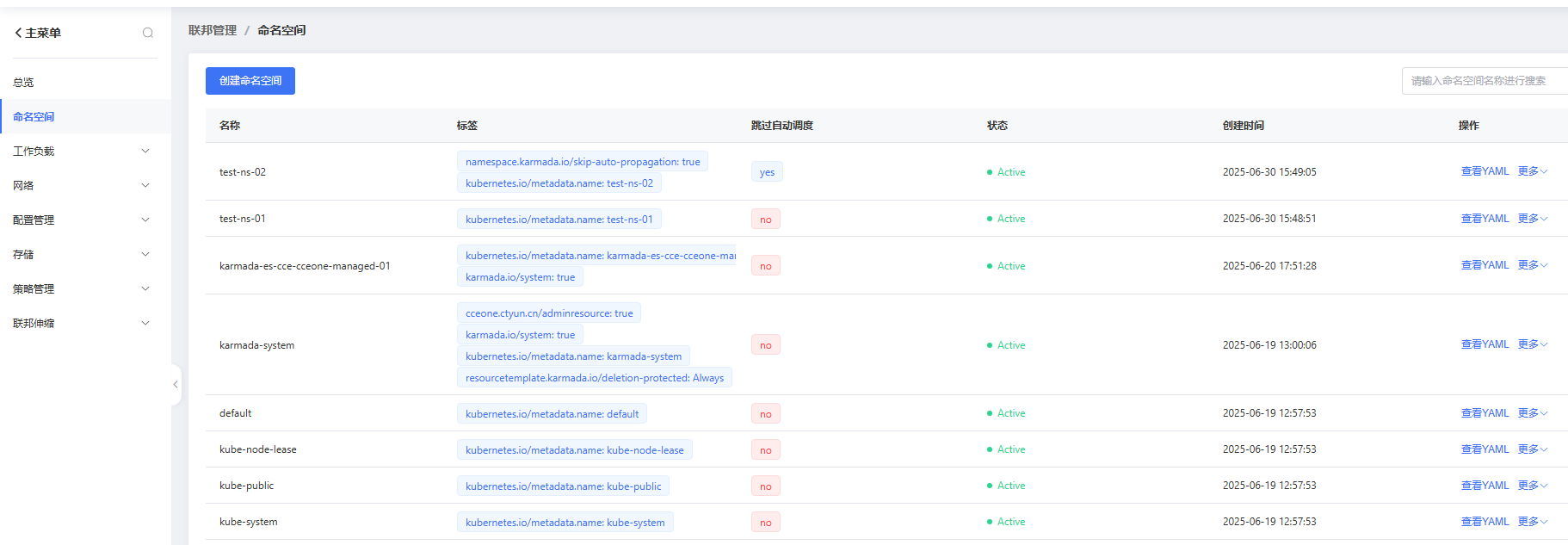View YAML for test-ns-02
The image size is (1568, 545).
point(1485,171)
